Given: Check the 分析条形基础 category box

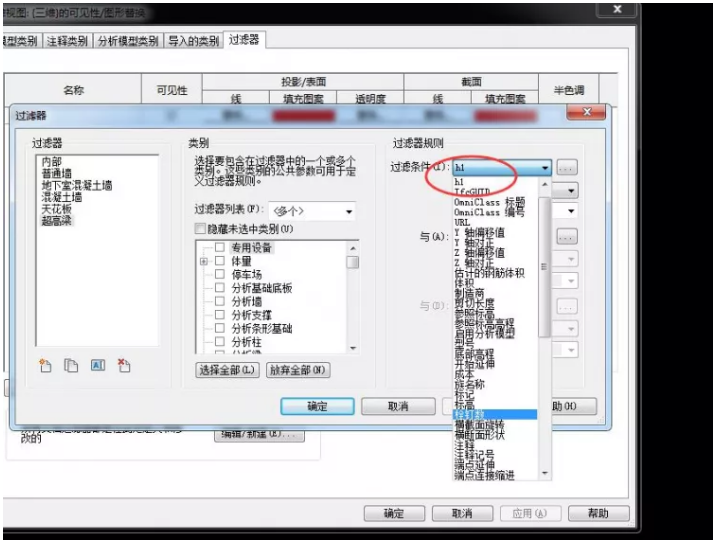Looking at the screenshot, I should 219,328.
